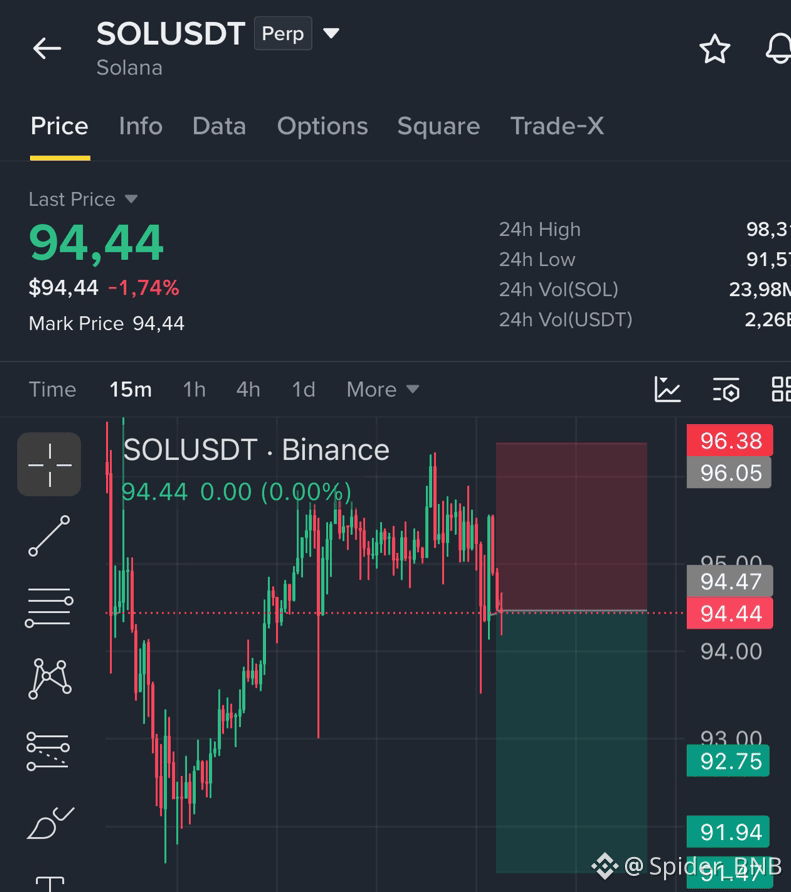Select the 4h timeframe
This screenshot has width=791, height=892.
pyautogui.click(x=248, y=390)
